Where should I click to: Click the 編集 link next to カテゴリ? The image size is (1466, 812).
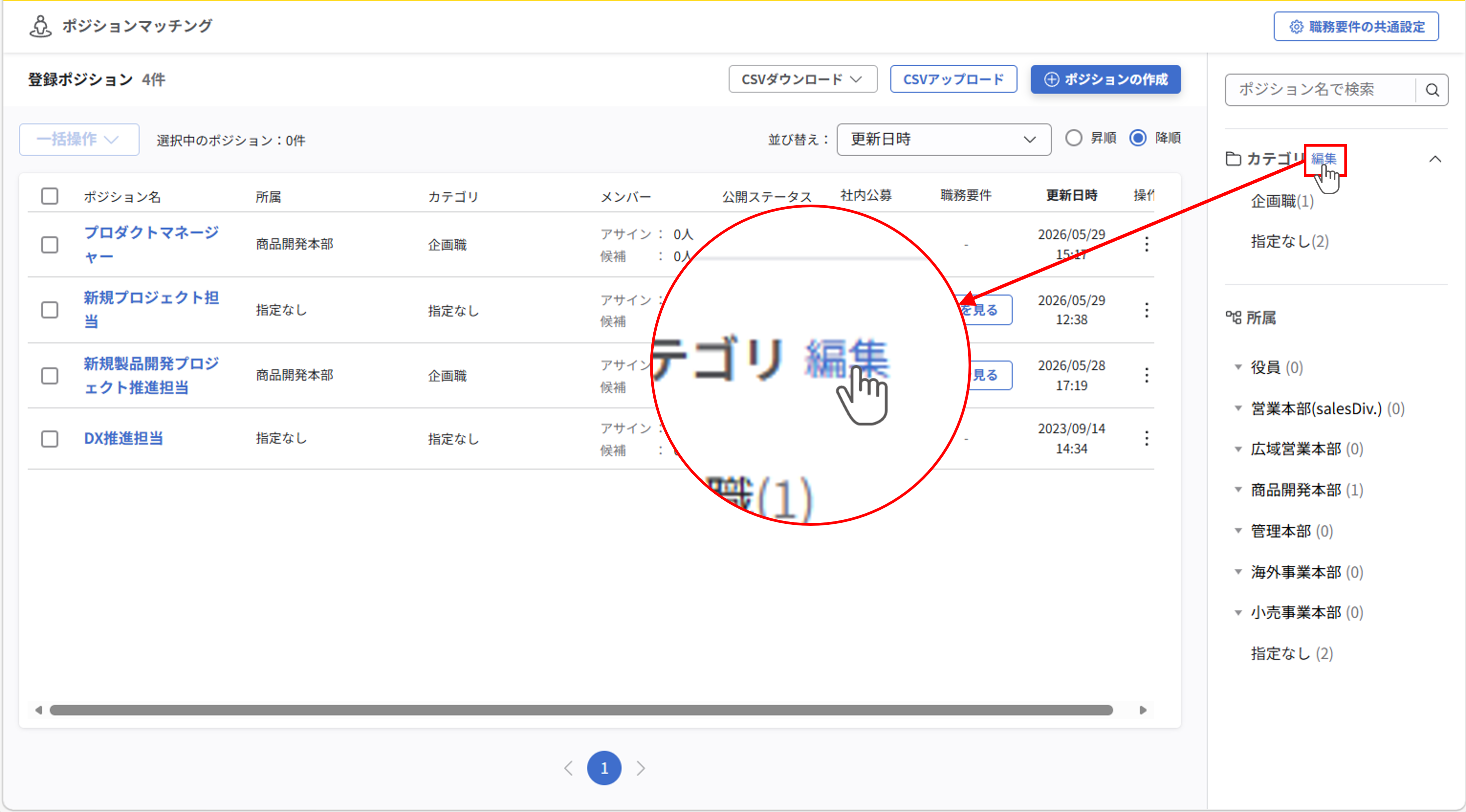coord(1324,159)
